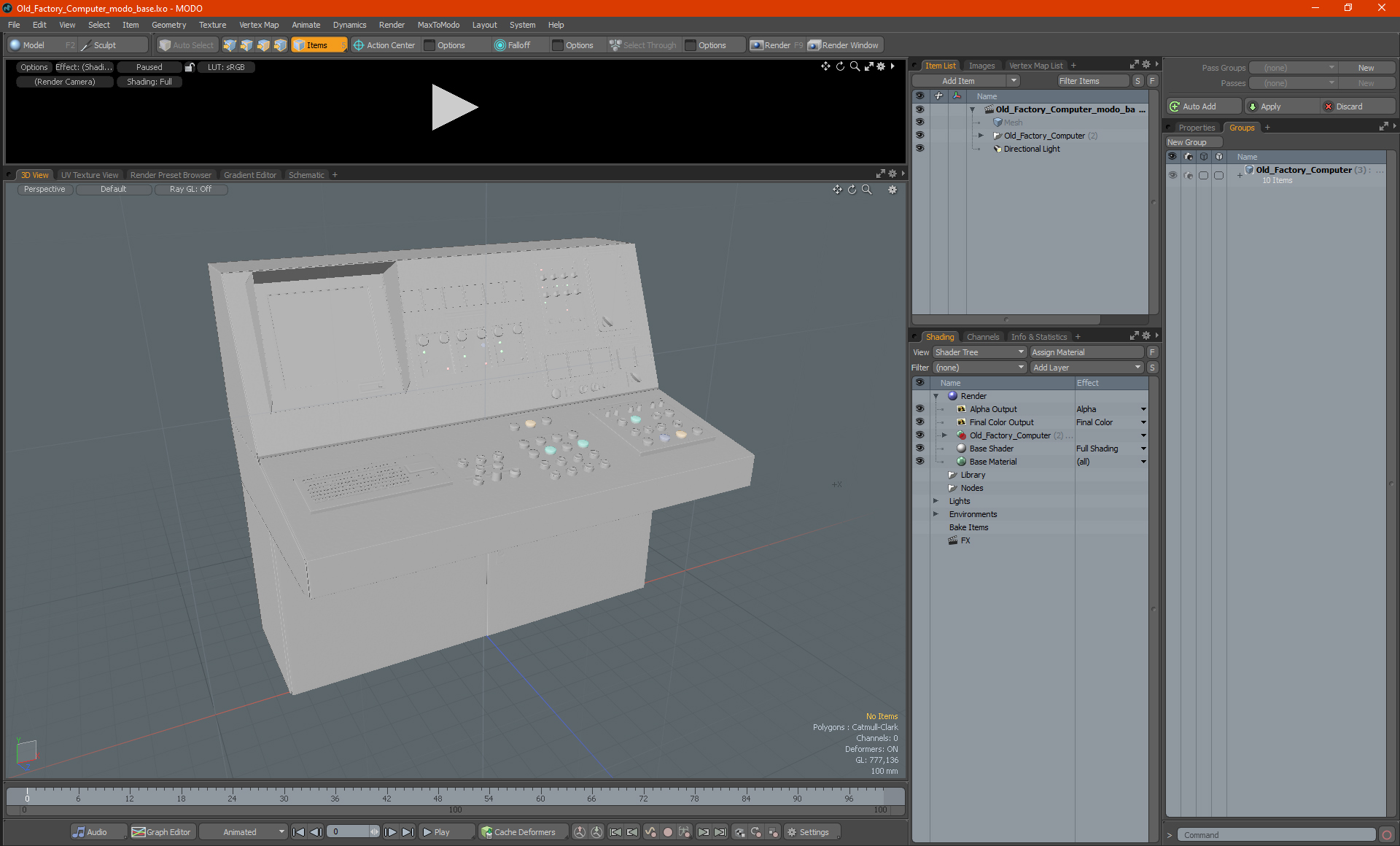Switch to the UV Texture View tab

pyautogui.click(x=89, y=175)
